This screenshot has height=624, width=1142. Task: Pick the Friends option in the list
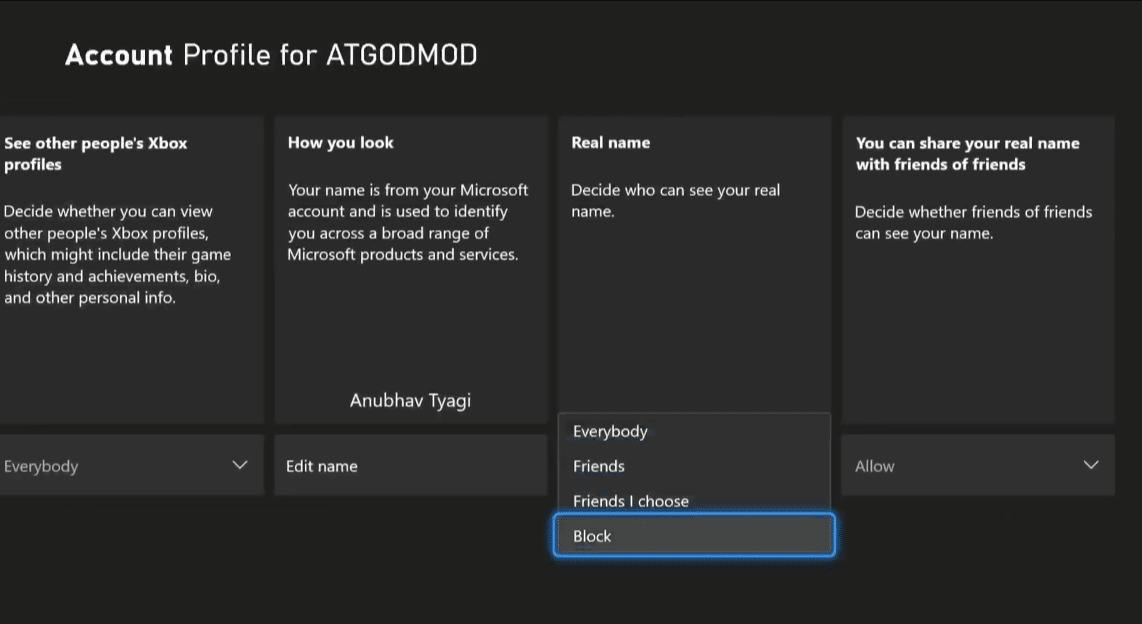point(694,466)
